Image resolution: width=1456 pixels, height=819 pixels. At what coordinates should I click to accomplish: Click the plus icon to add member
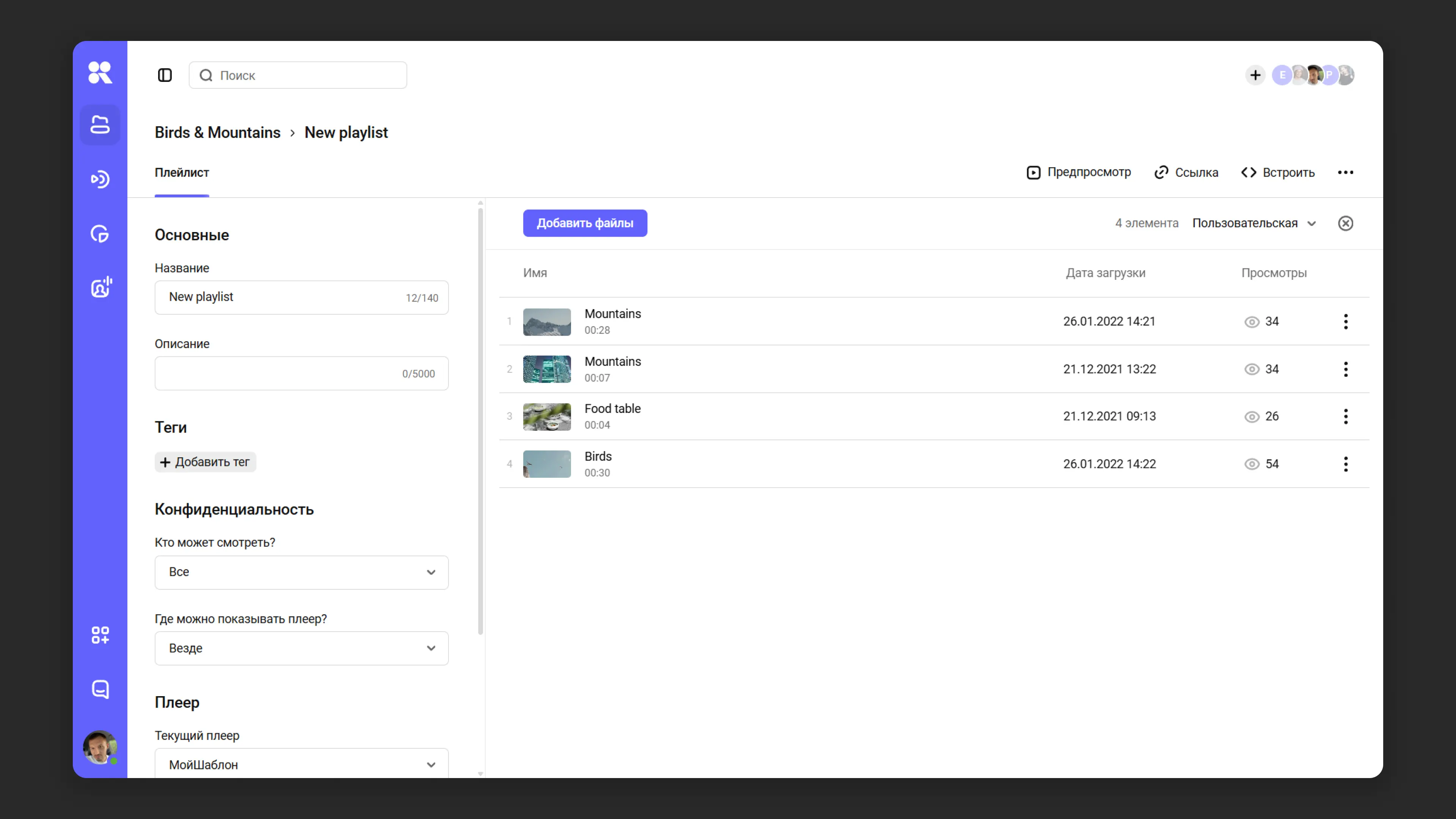tap(1255, 75)
